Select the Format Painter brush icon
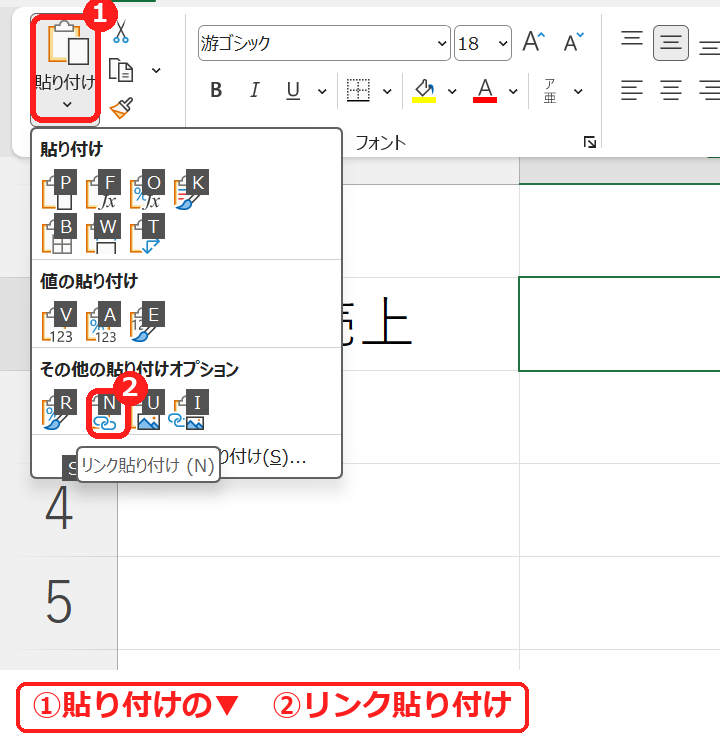The image size is (720, 740). coord(121,108)
